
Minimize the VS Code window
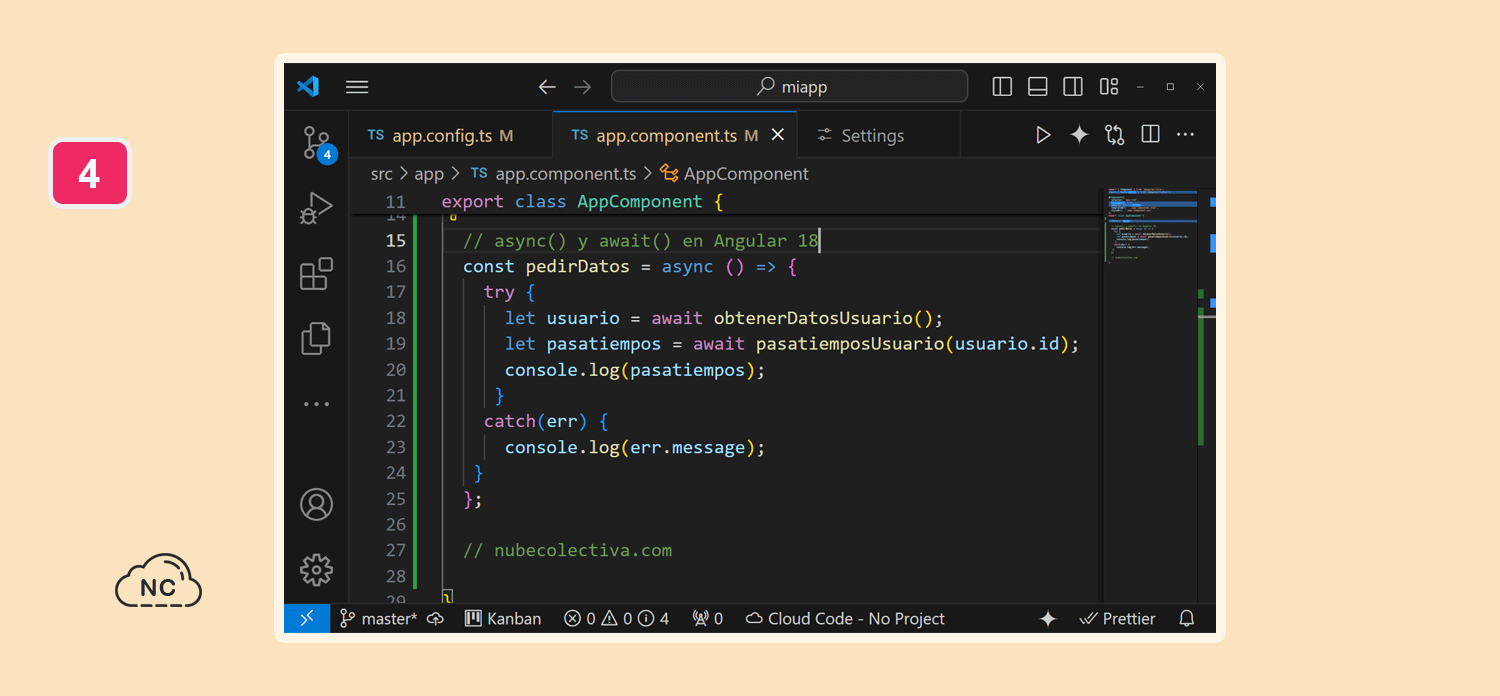(1141, 87)
